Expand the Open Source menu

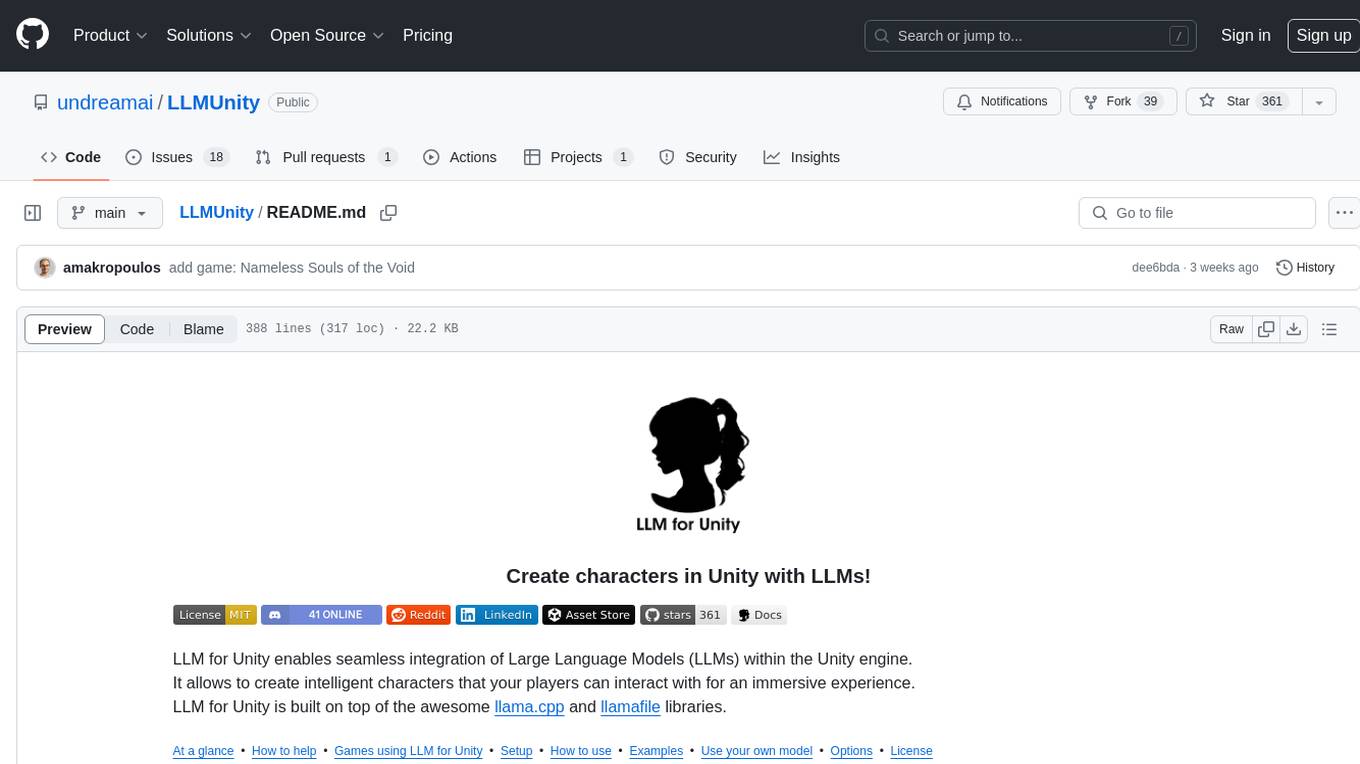point(327,35)
